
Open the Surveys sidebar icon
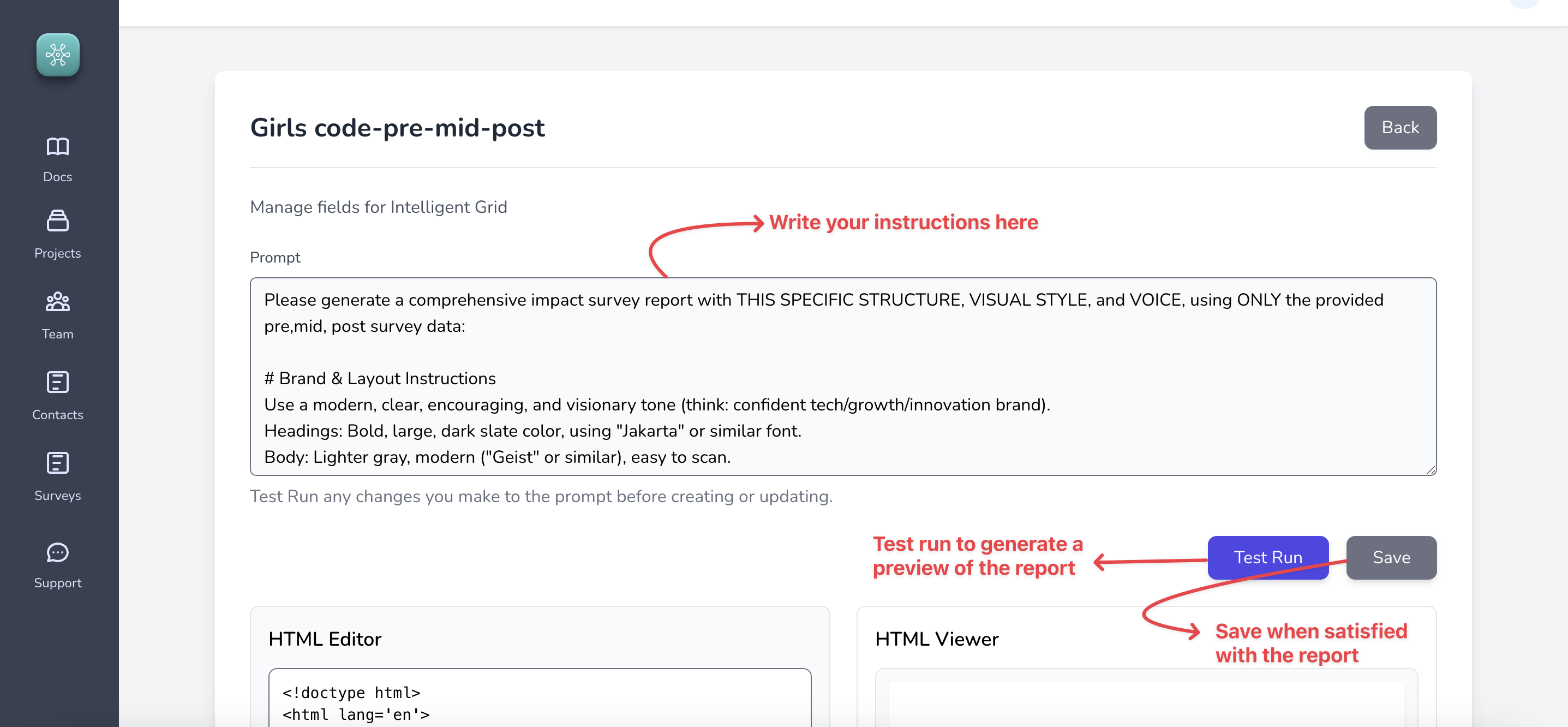point(58,463)
